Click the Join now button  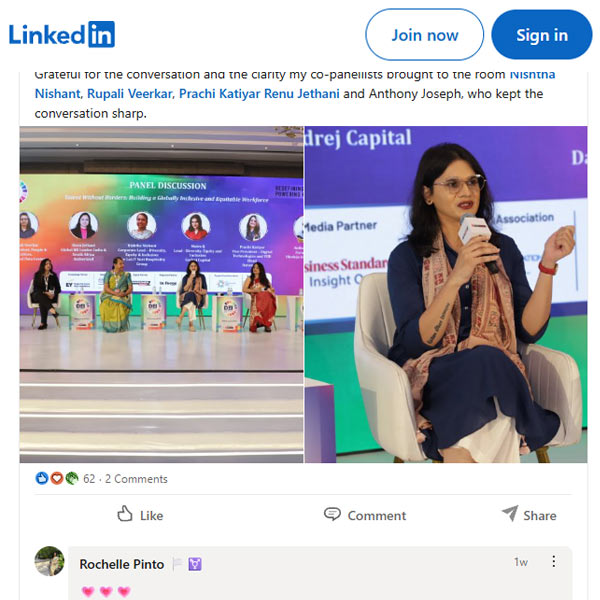424,35
